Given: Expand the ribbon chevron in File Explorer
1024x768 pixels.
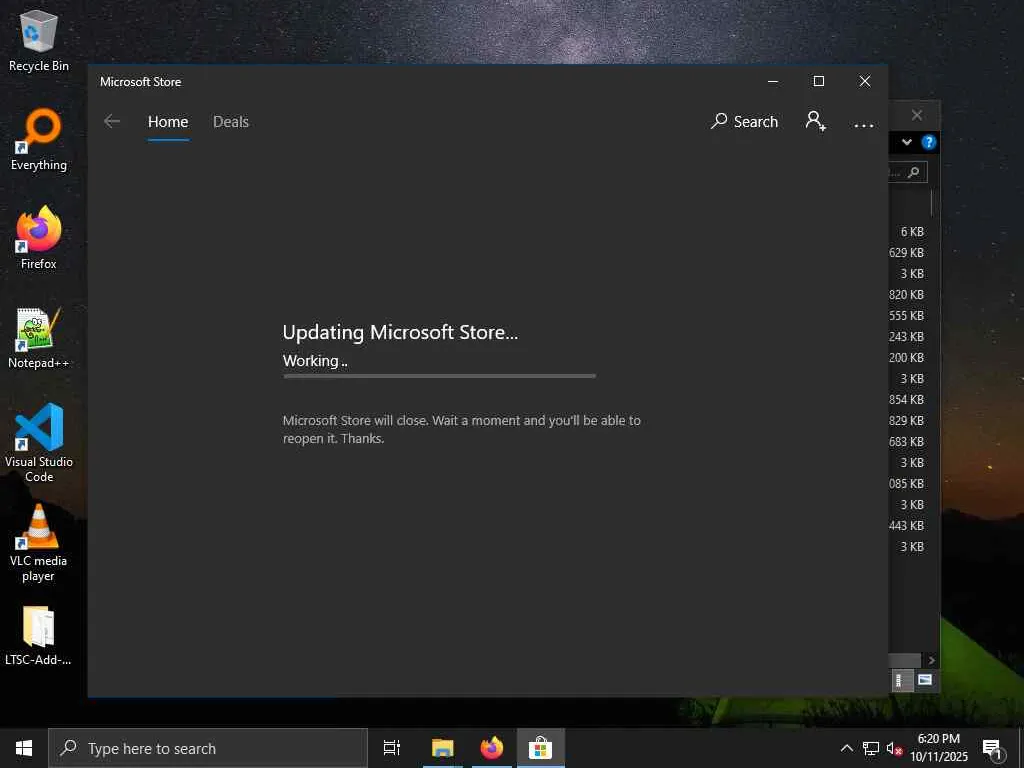Looking at the screenshot, I should 906,142.
